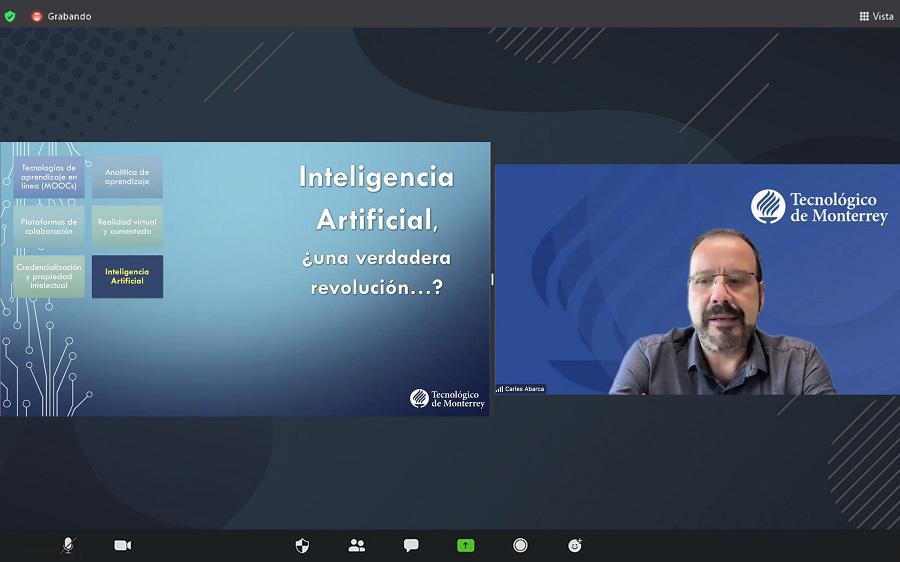The image size is (900, 562).
Task: Click the Plataformas de colaboración tile
Action: 49,227
